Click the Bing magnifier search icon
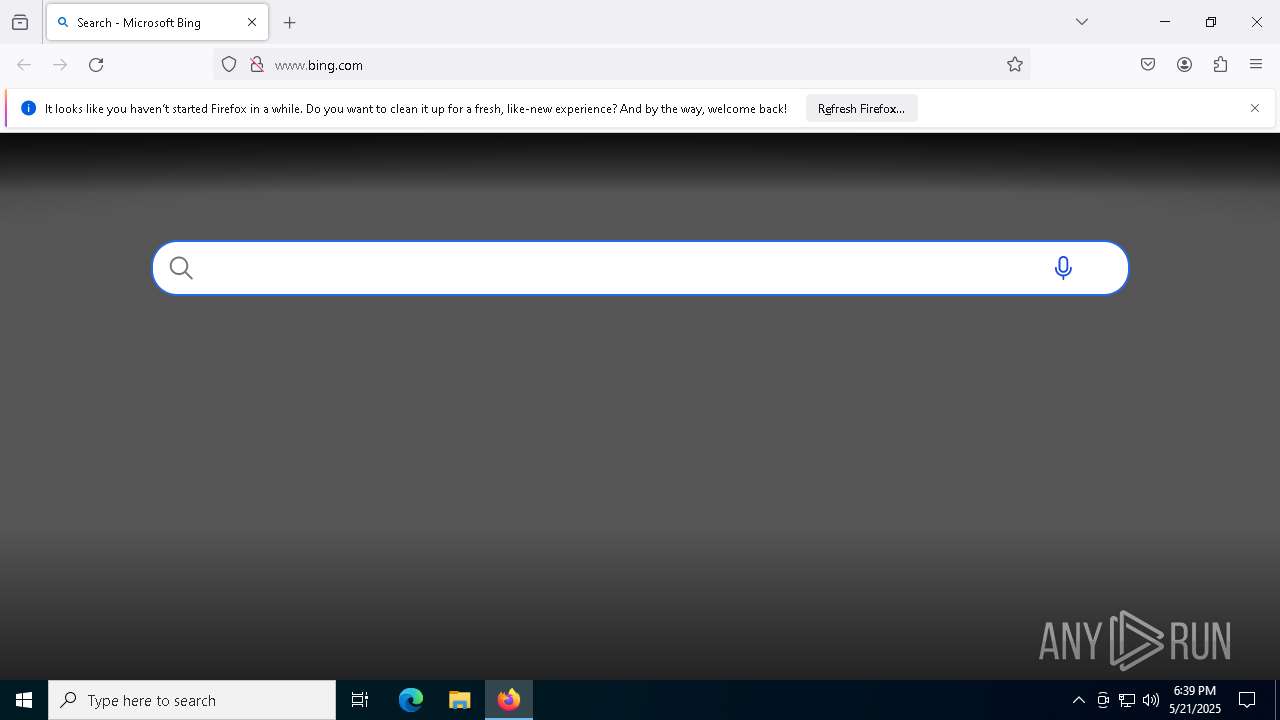Screen dimensions: 1280x720 [x=181, y=268]
